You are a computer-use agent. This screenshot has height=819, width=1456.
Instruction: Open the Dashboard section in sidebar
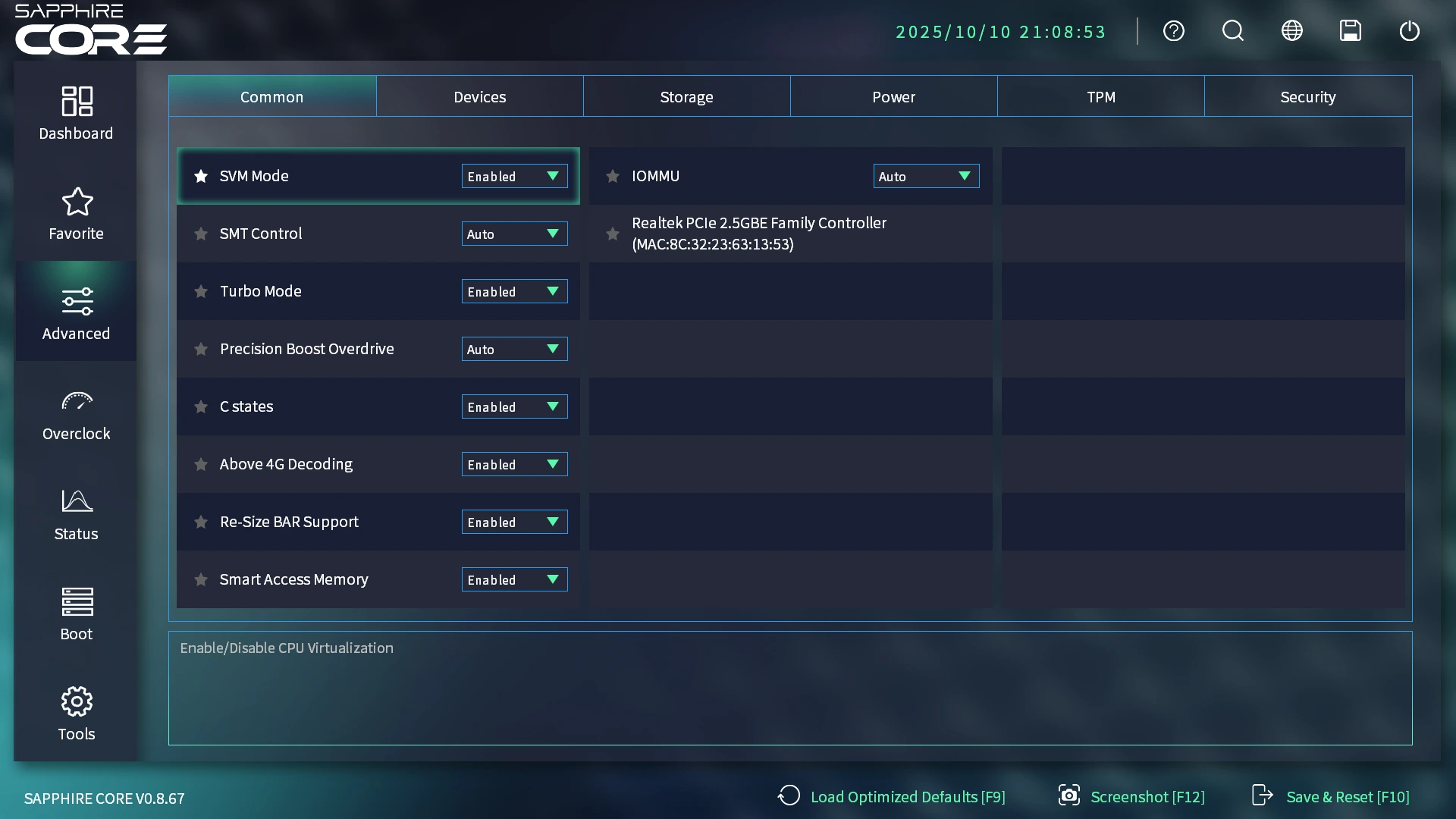click(x=76, y=113)
